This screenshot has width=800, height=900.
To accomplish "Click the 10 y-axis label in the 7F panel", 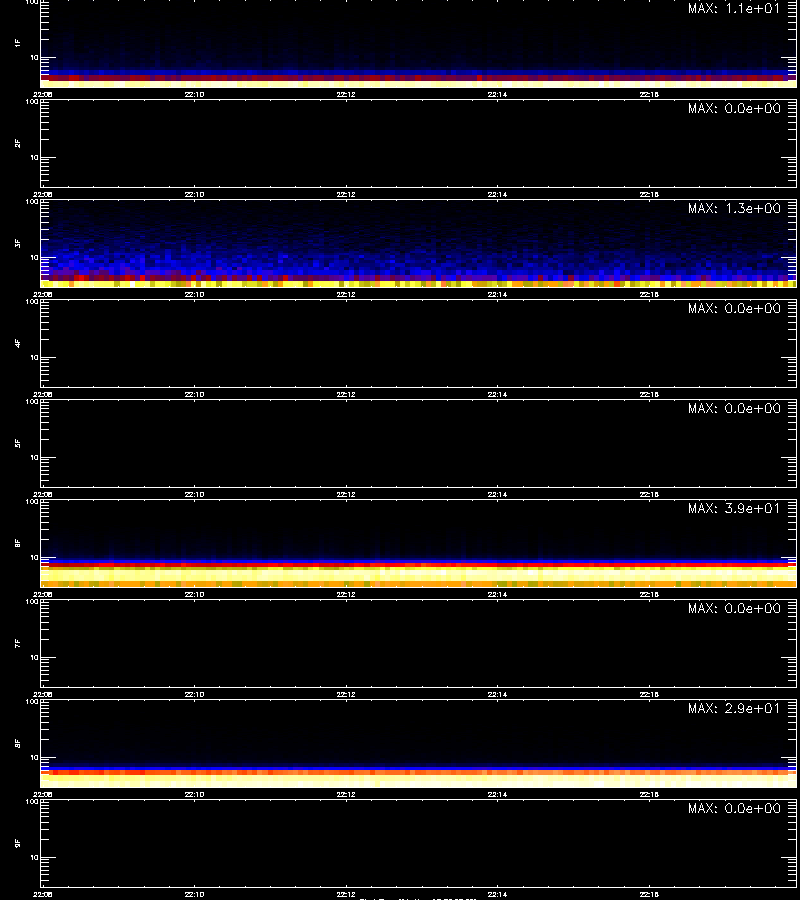I will tap(34, 657).
